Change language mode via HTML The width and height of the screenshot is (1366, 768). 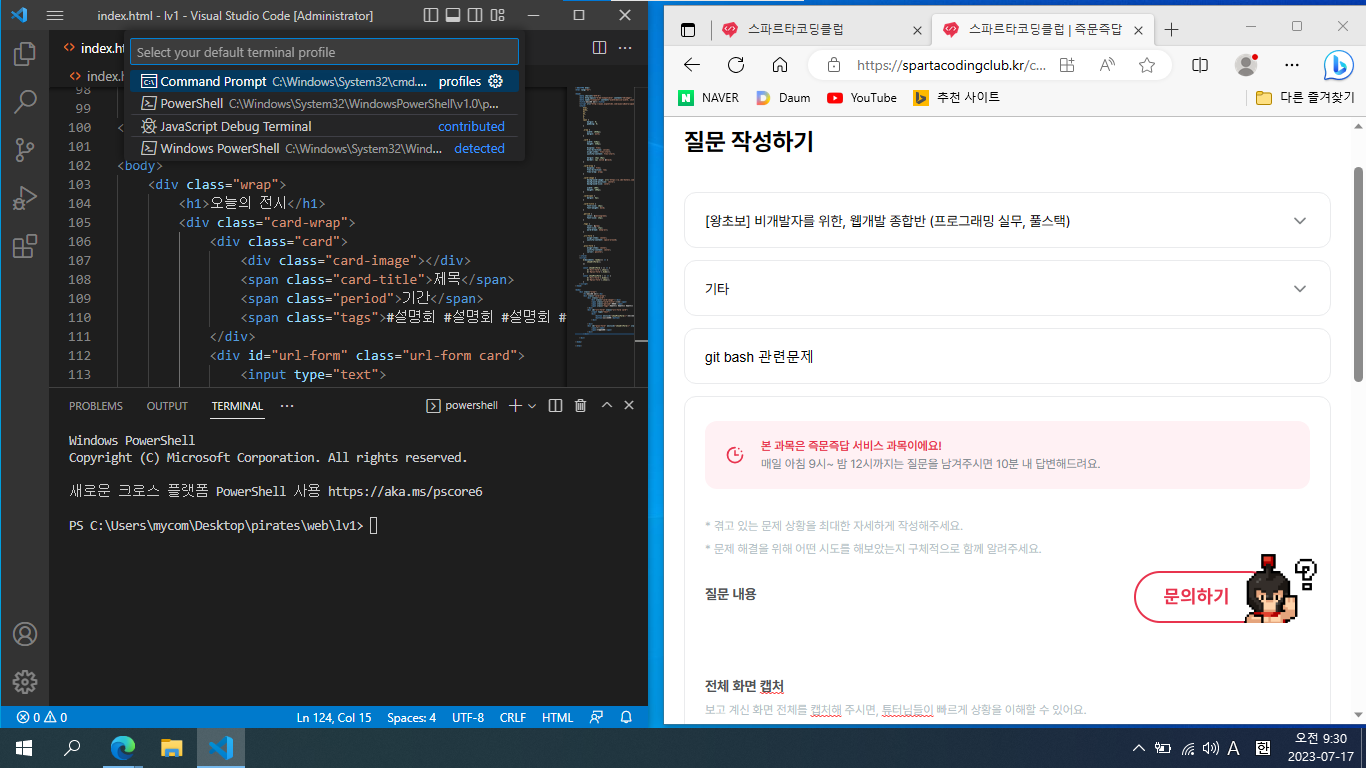(557, 717)
